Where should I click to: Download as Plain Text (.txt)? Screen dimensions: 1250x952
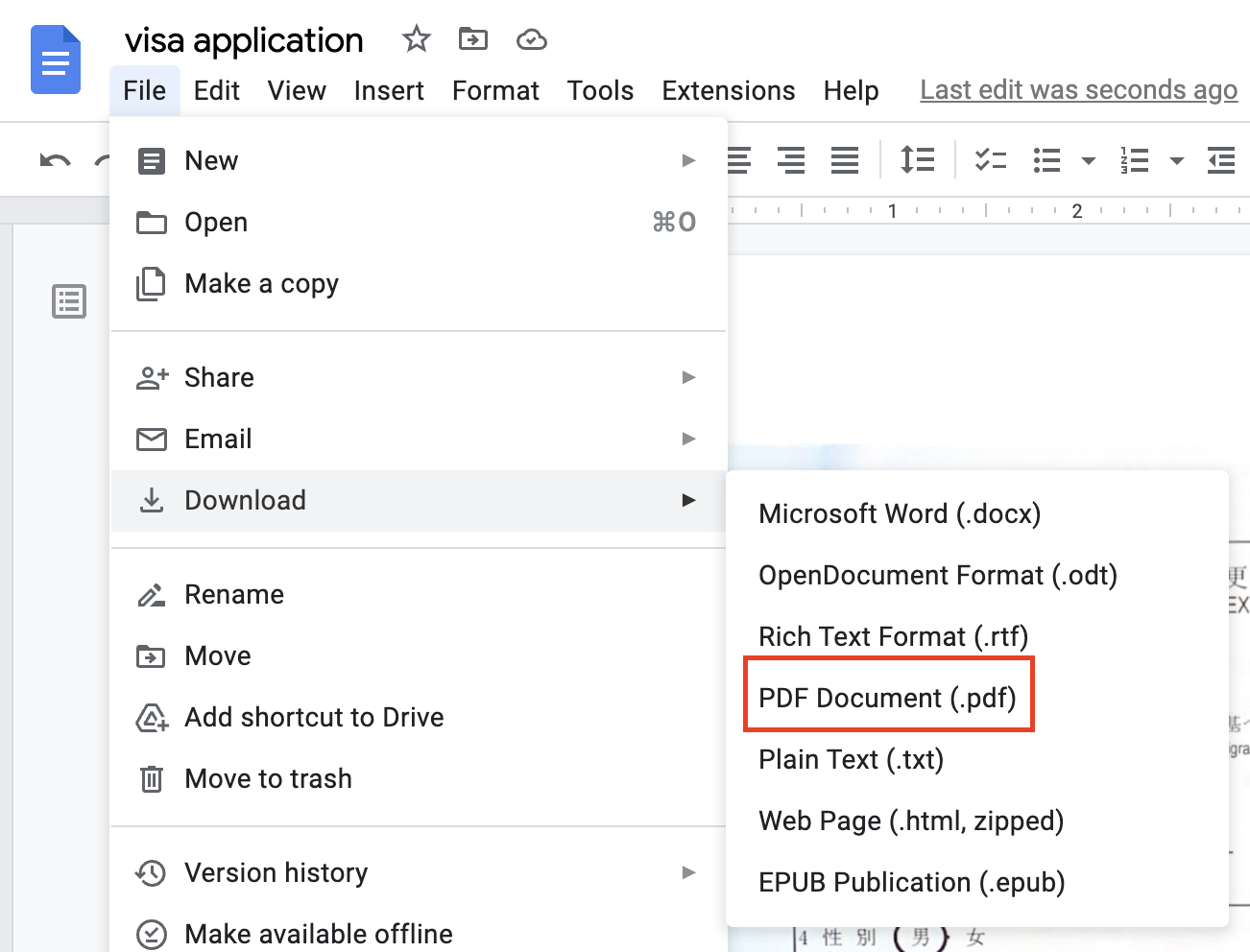coord(977,759)
